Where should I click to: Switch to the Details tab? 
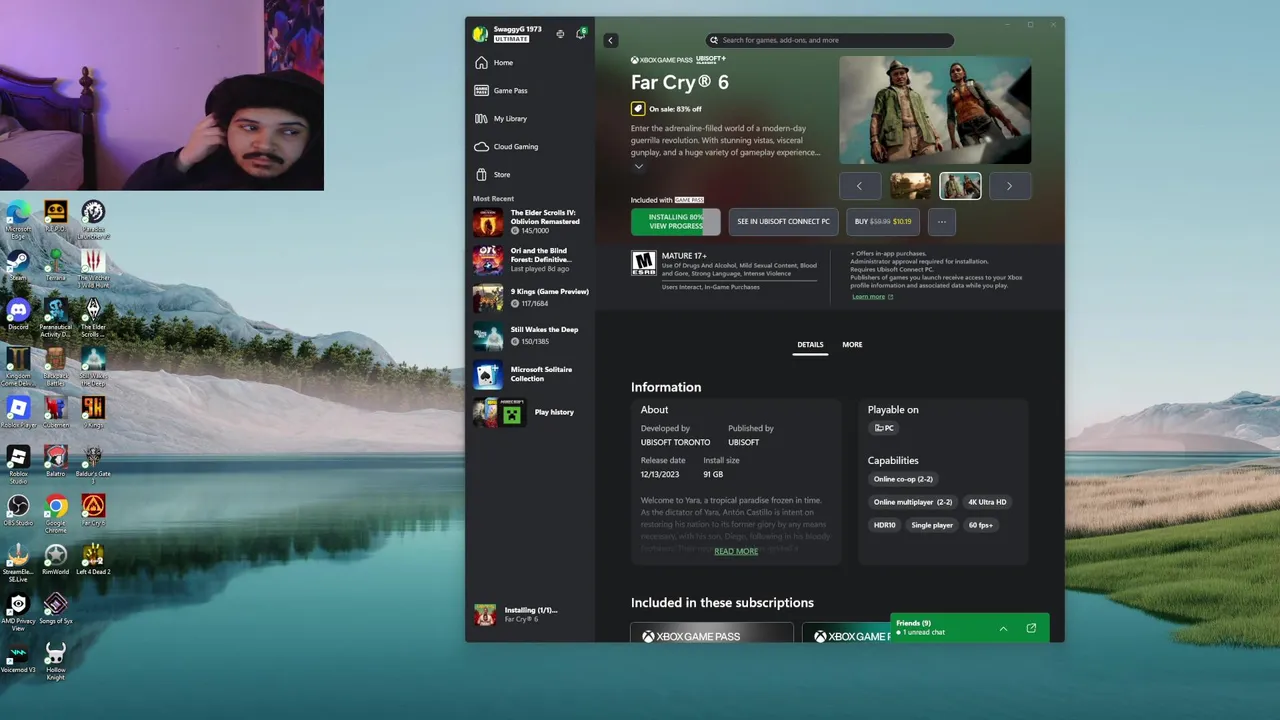810,345
